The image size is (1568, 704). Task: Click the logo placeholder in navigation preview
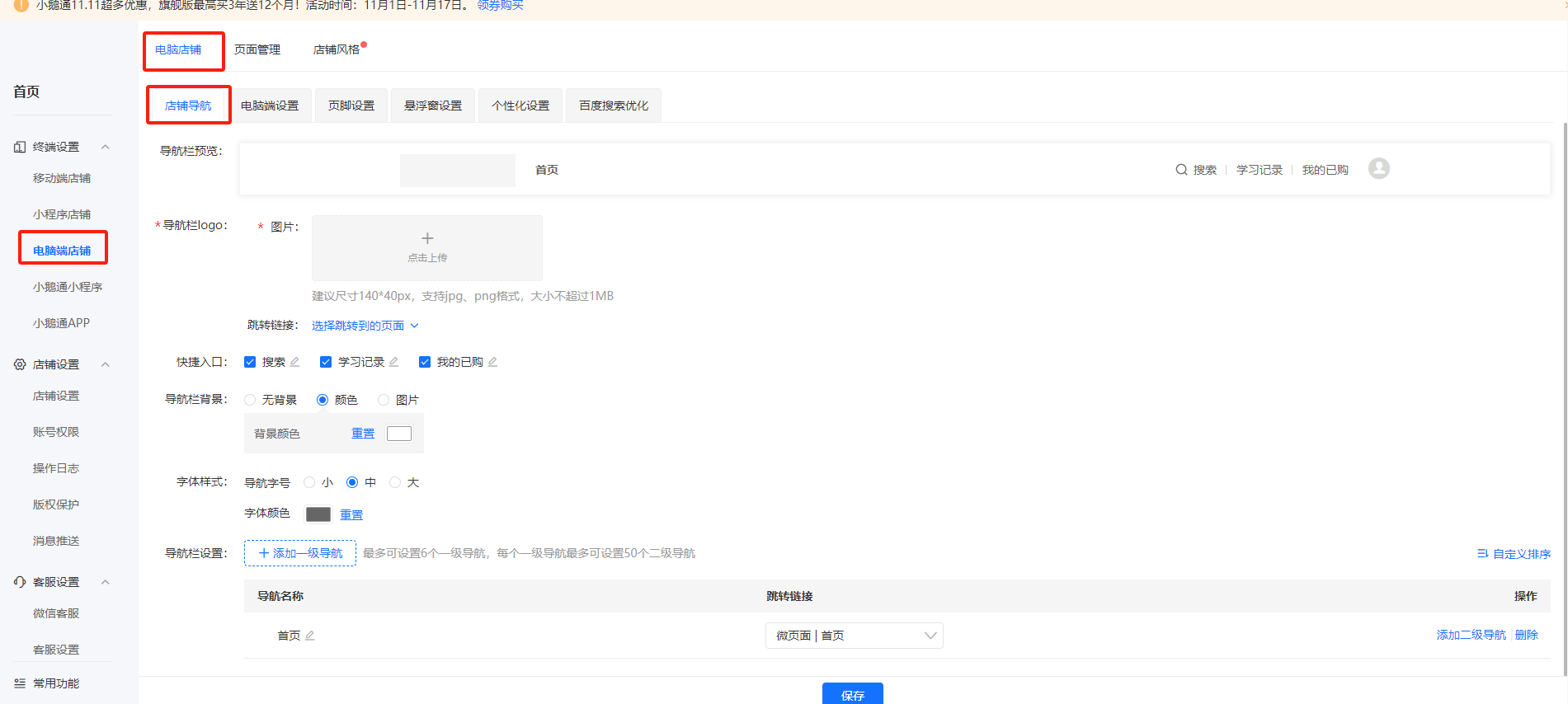tap(458, 171)
